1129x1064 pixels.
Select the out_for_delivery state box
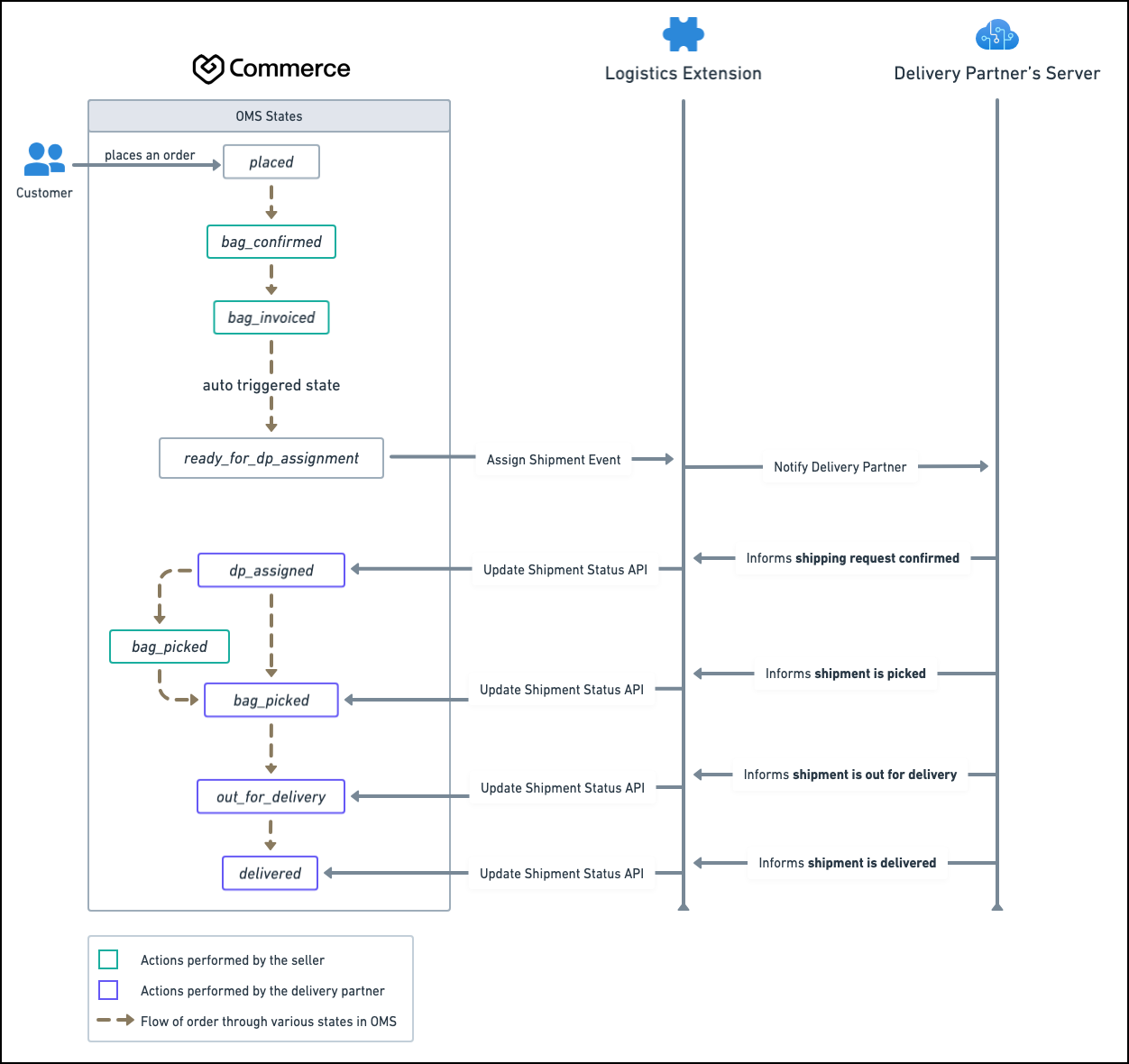(271, 797)
